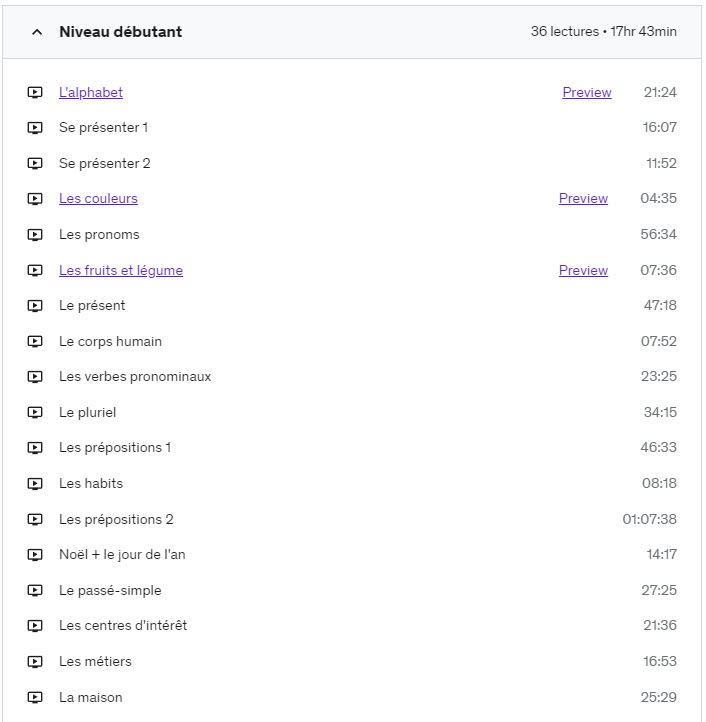This screenshot has width=706, height=722.
Task: Click Preview for the Les couleurs lecture
Action: pyautogui.click(x=583, y=199)
